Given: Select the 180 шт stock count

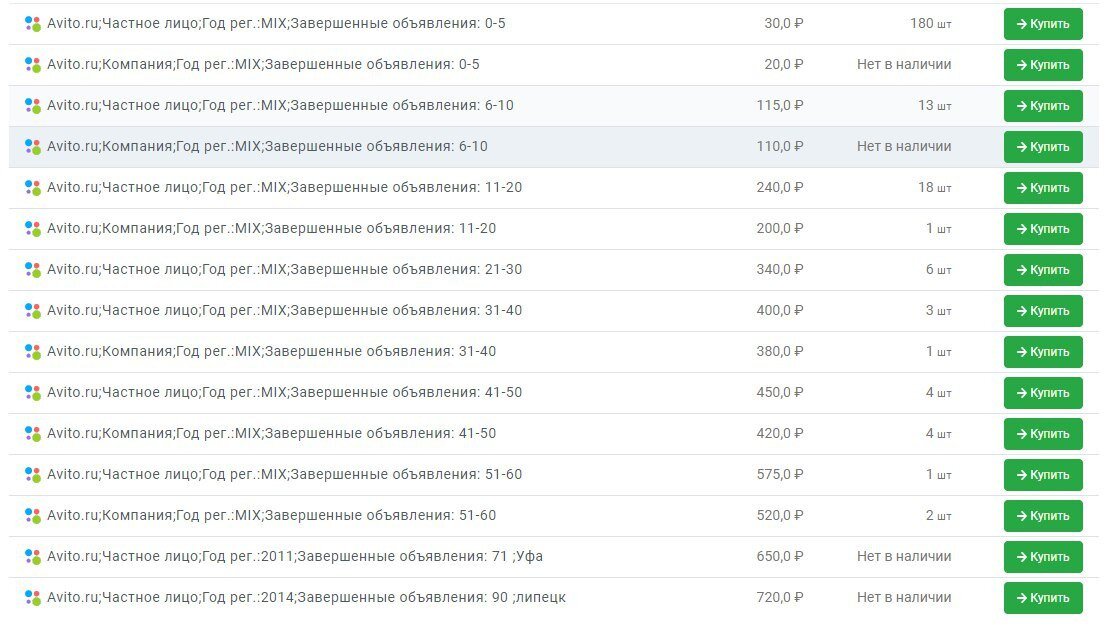Looking at the screenshot, I should (x=930, y=23).
